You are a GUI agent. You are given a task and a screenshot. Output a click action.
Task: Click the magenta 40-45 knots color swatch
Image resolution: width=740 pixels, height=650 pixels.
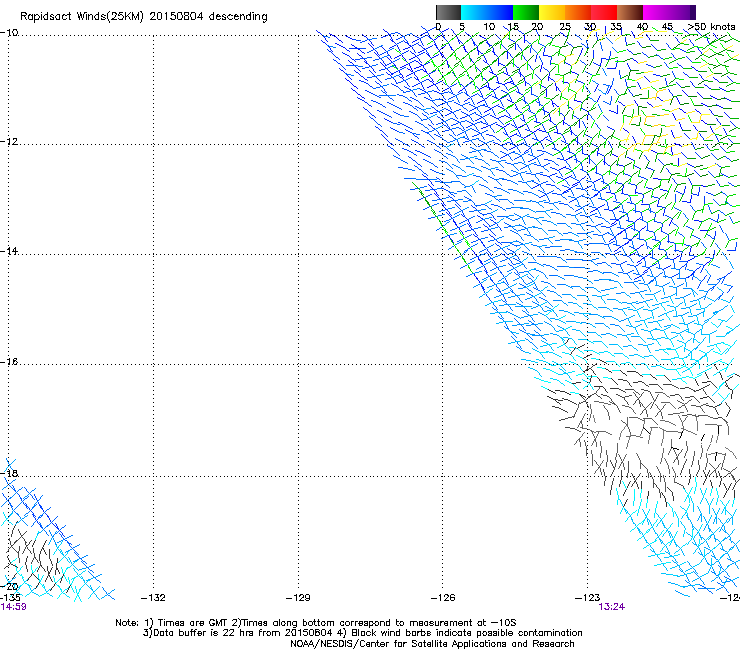656,12
